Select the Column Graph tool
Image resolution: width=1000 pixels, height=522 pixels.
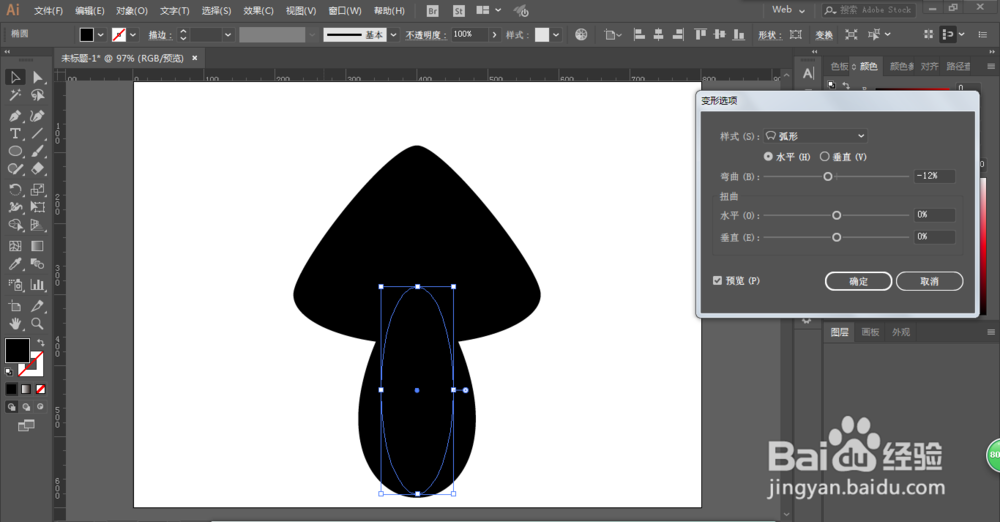(x=38, y=285)
